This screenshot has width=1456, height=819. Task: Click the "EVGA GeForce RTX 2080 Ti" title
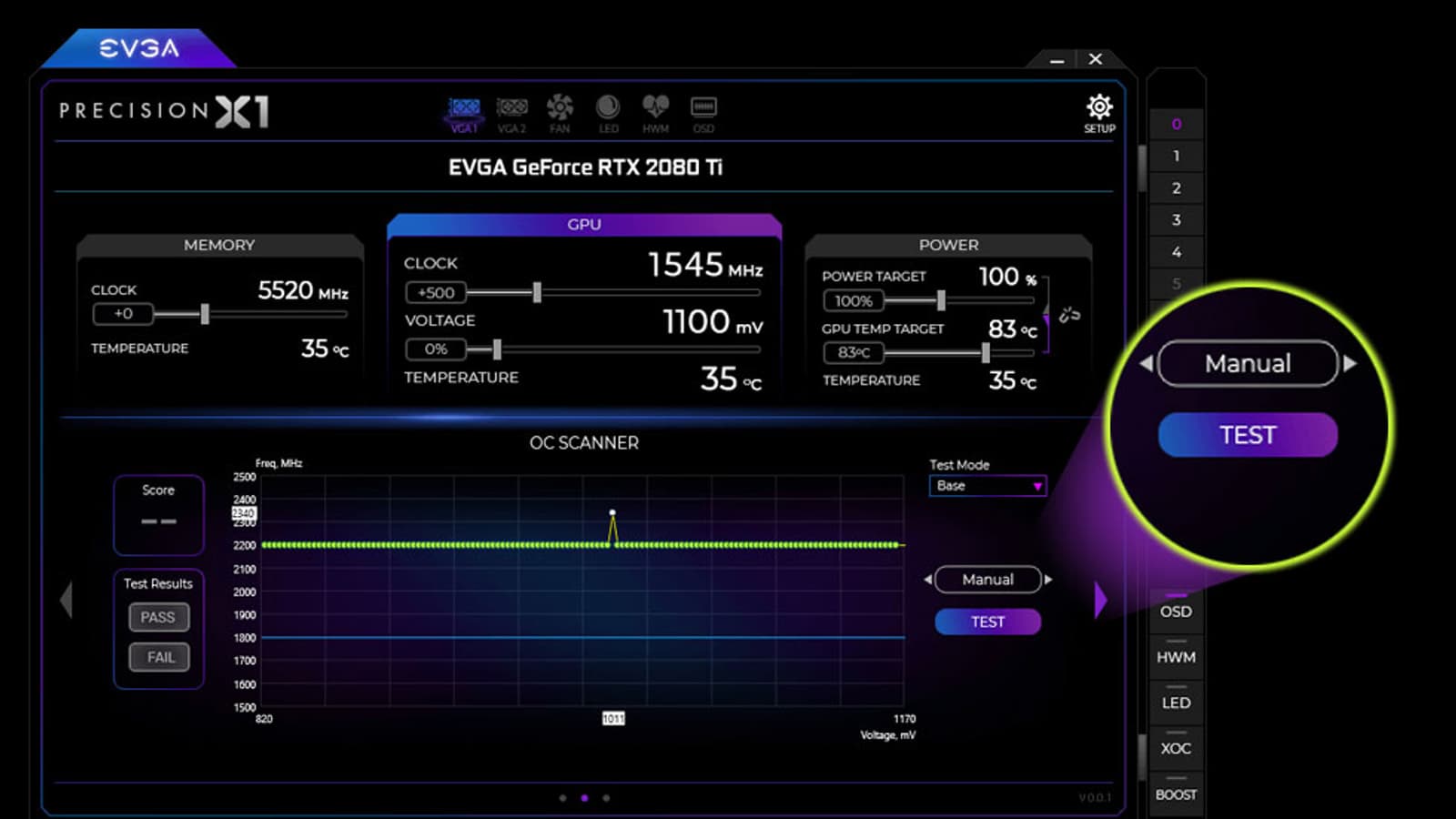click(585, 167)
